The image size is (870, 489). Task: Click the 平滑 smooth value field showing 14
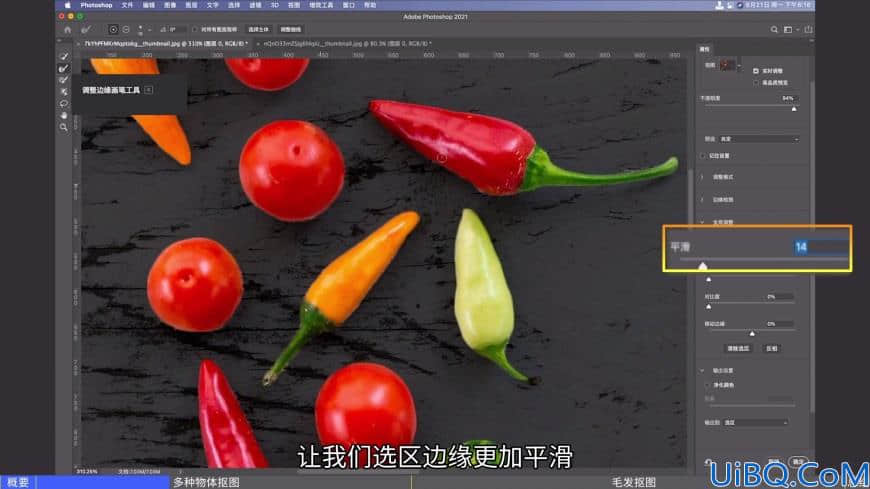coord(821,247)
